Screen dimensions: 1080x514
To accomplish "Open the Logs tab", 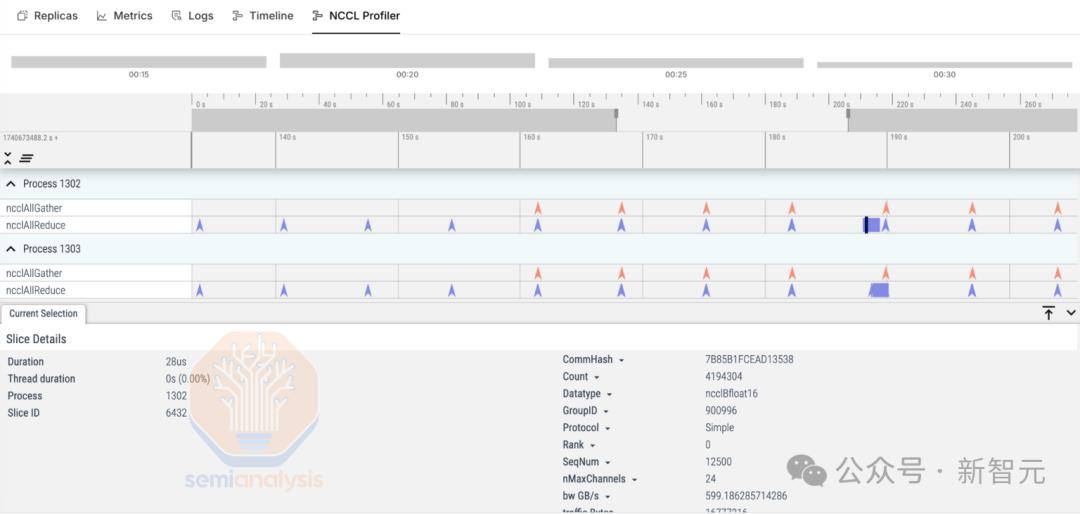I will pos(192,15).
